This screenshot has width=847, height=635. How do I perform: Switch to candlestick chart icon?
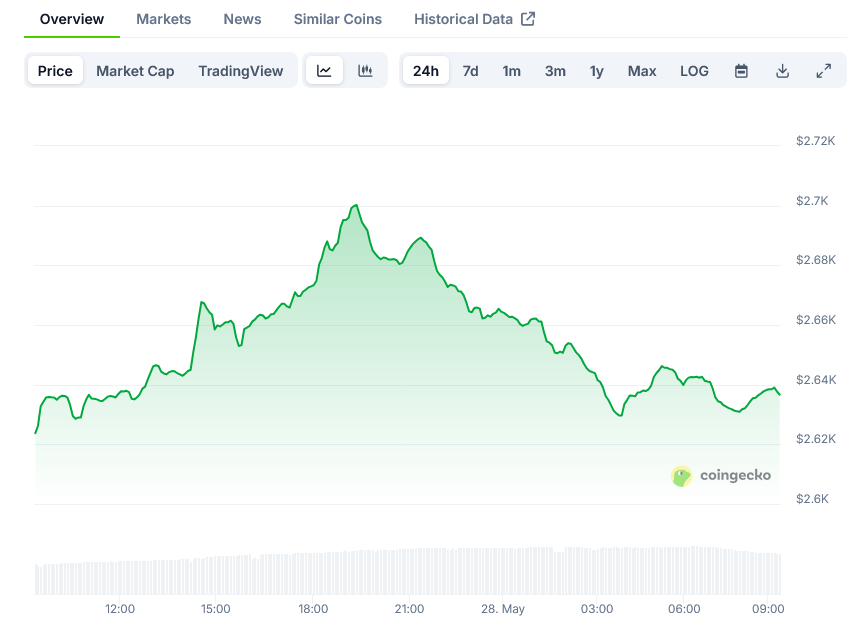click(365, 71)
